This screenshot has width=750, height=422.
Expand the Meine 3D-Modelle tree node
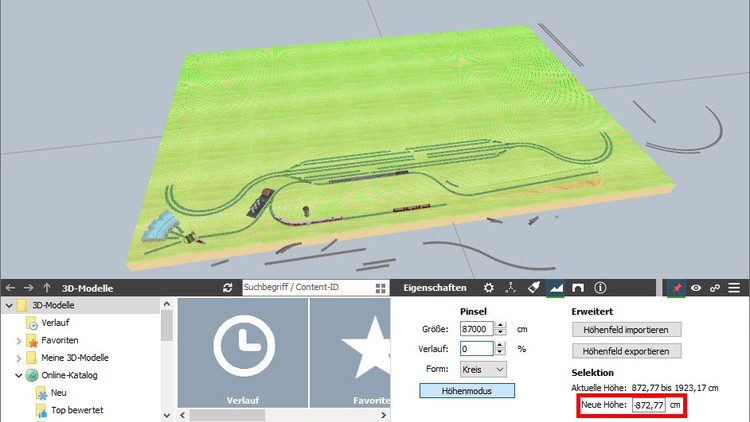click(19, 358)
